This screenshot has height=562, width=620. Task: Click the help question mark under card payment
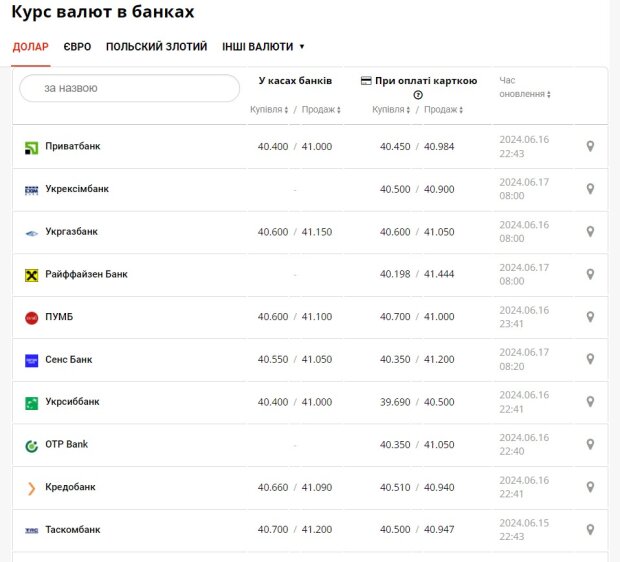tap(418, 95)
